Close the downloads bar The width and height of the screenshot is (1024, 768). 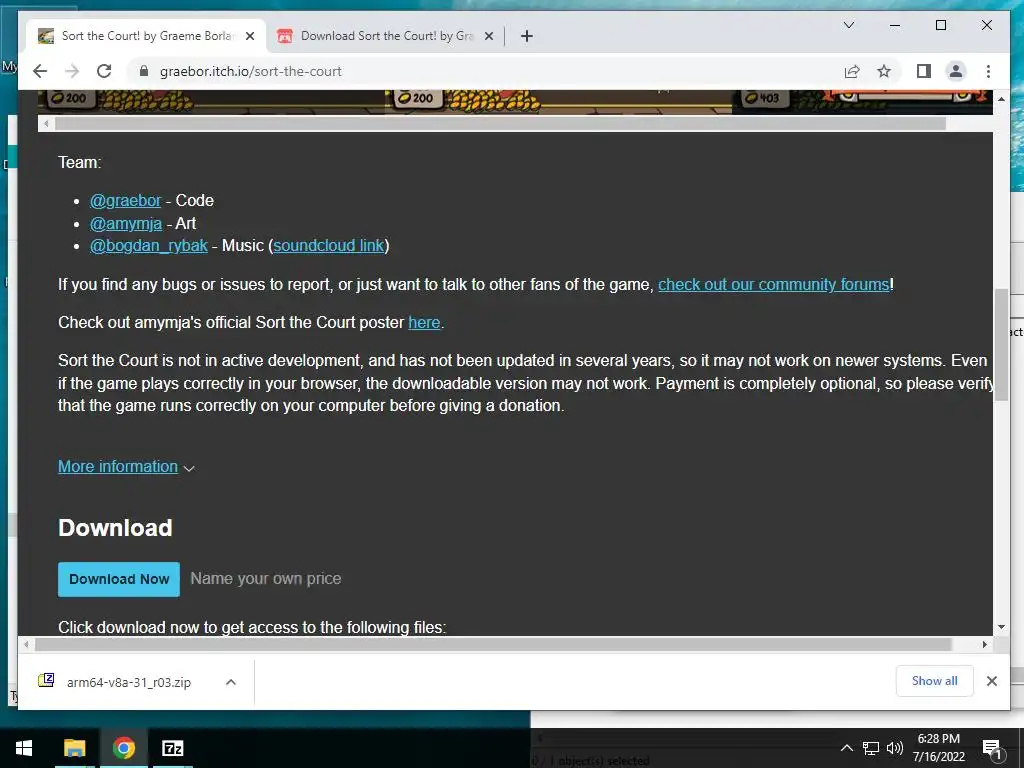click(x=991, y=681)
